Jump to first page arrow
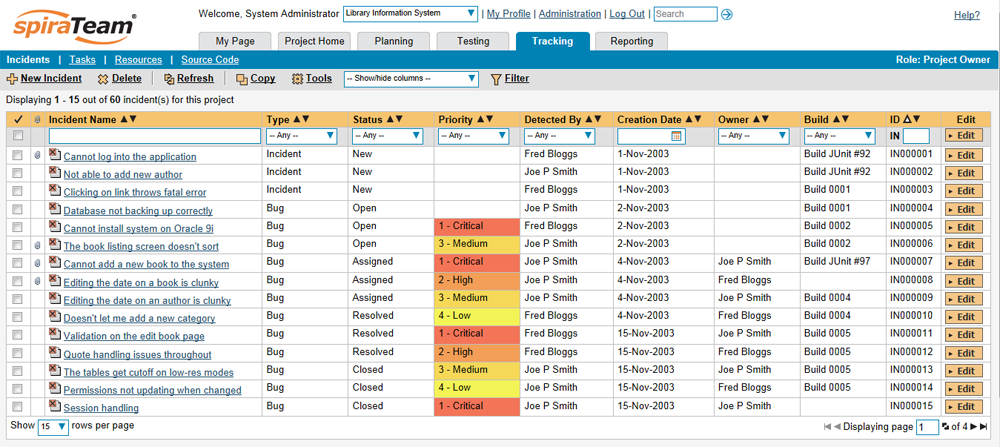This screenshot has width=1000, height=447. pos(827,427)
